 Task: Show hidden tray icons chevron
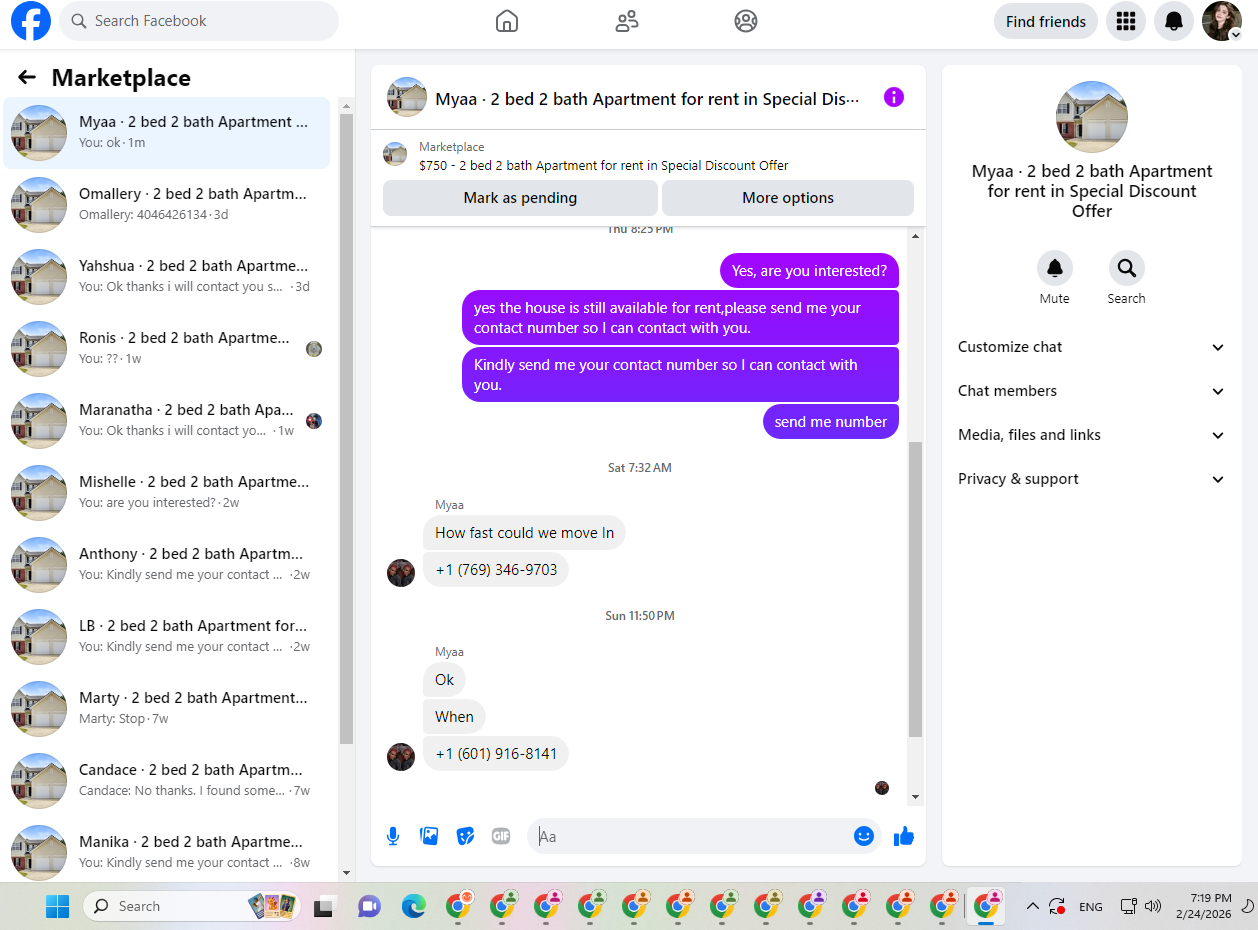coord(1032,906)
